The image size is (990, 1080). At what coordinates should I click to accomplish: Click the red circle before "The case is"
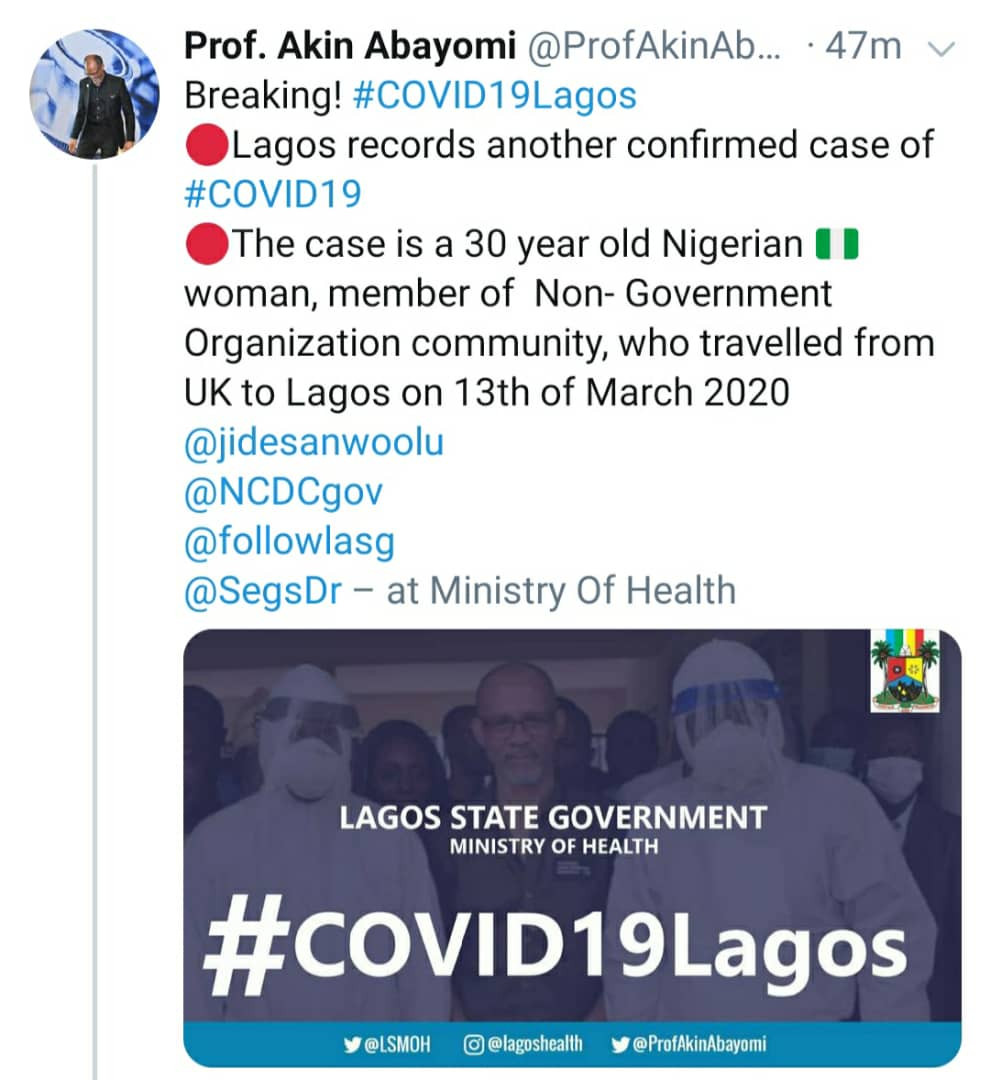205,244
